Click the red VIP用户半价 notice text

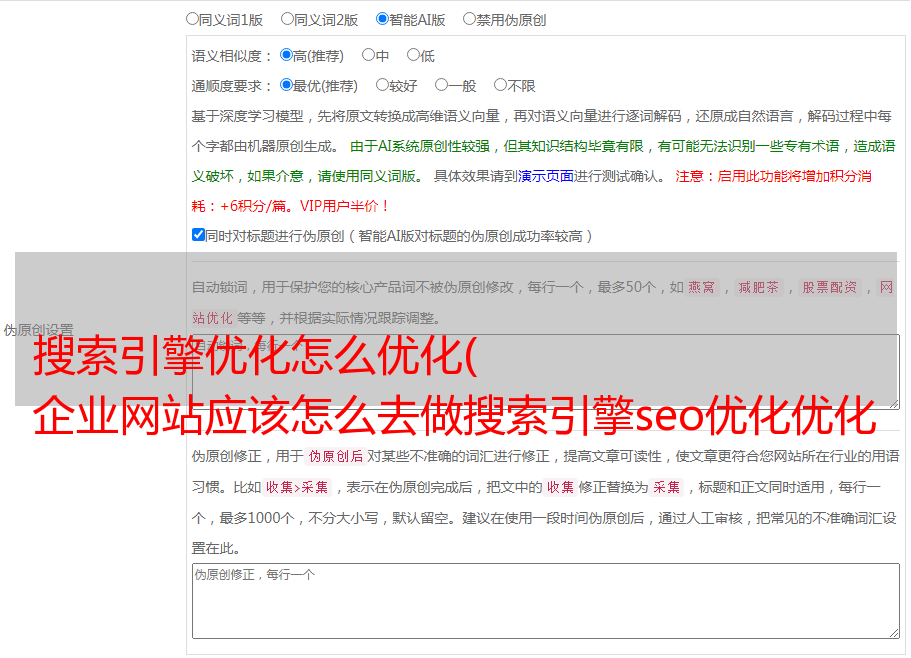[x=344, y=206]
